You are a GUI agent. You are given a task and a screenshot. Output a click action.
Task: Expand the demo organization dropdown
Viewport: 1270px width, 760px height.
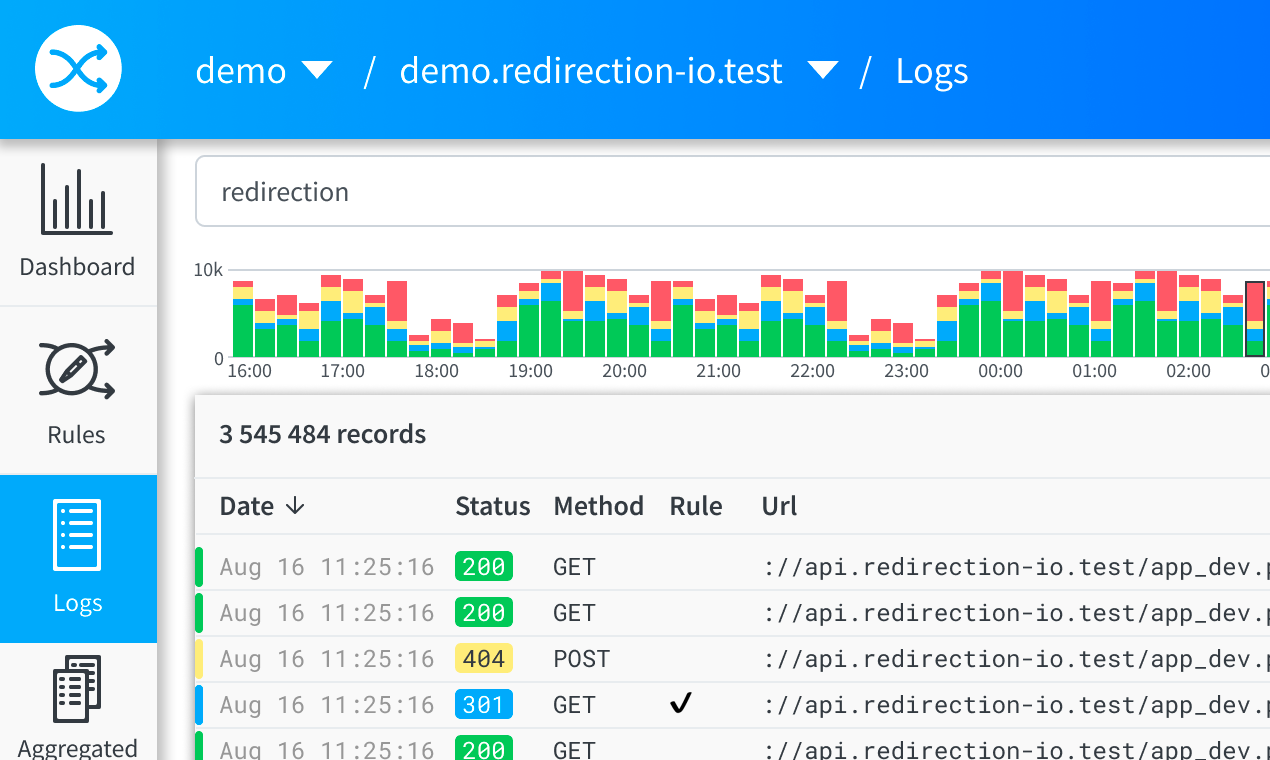coord(317,71)
